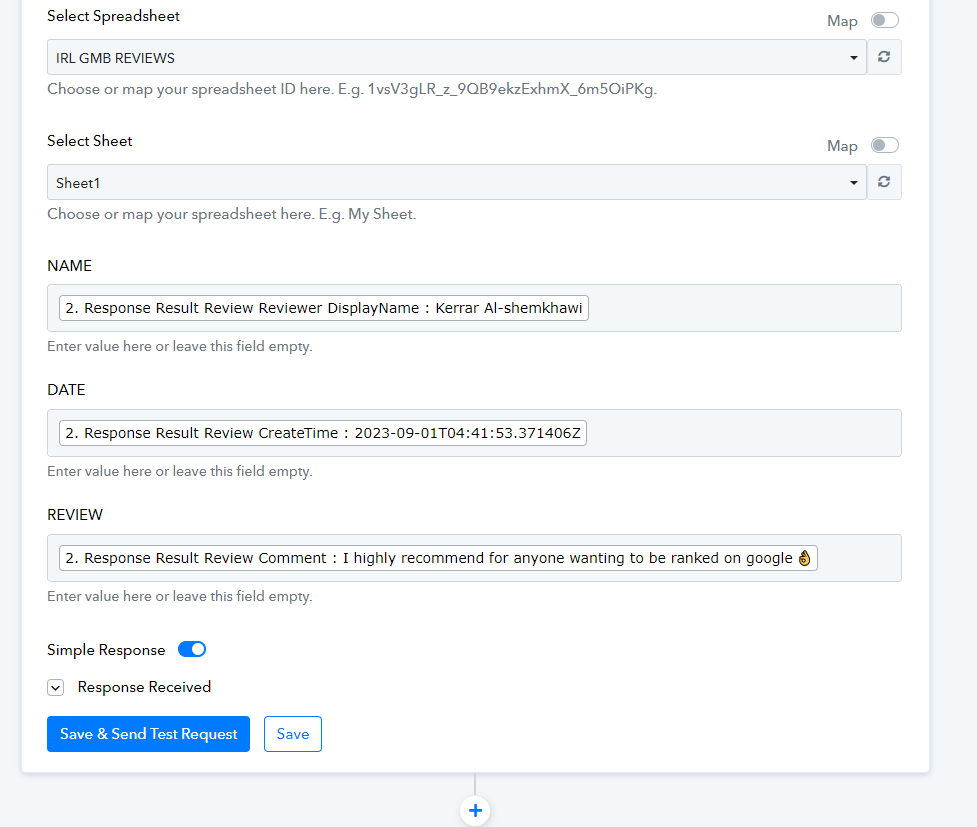
Task: Disable the Simple Response toggle
Action: (192, 649)
